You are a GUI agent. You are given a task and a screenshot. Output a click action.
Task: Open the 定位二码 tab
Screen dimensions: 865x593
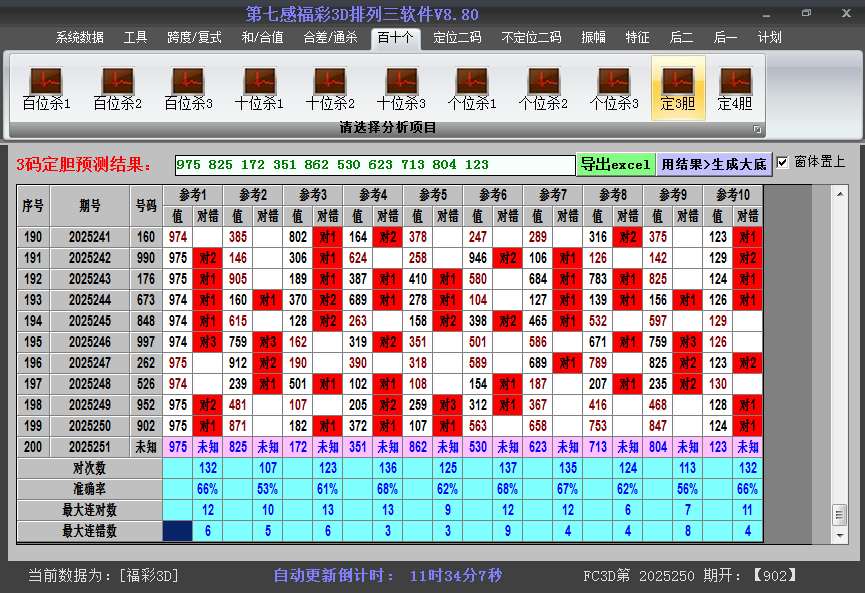(457, 38)
